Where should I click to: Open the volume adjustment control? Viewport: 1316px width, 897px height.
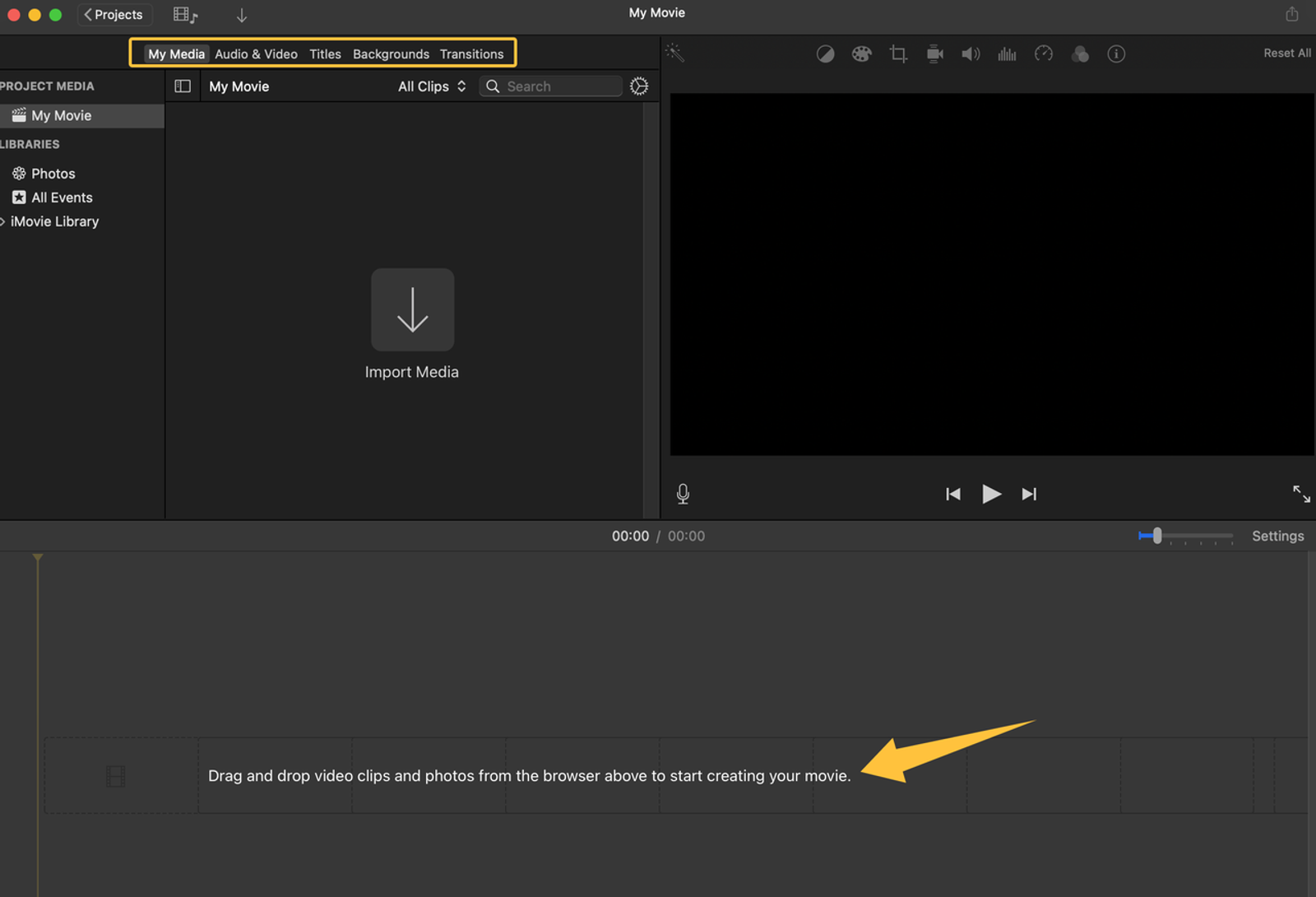[971, 54]
